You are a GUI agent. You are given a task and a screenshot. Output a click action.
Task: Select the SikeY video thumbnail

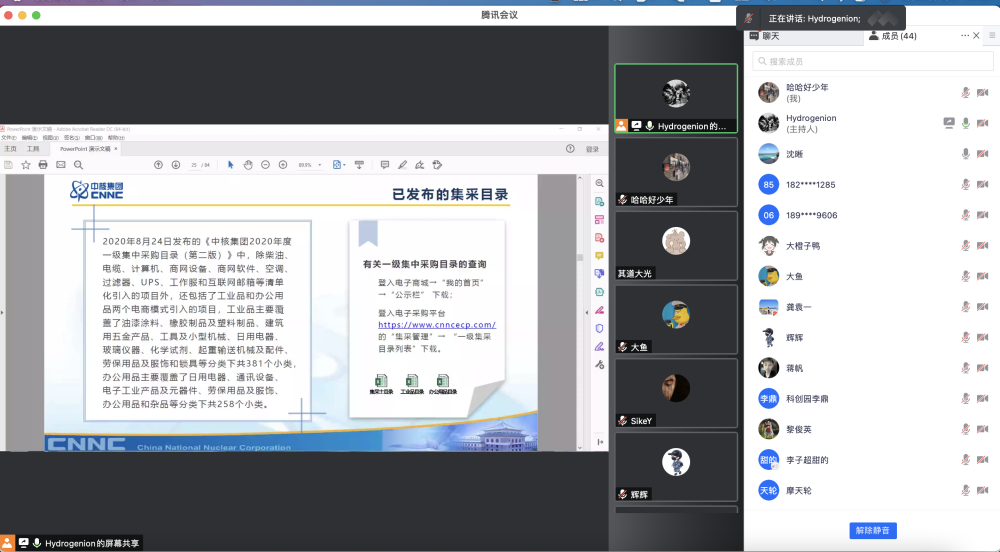(x=676, y=393)
